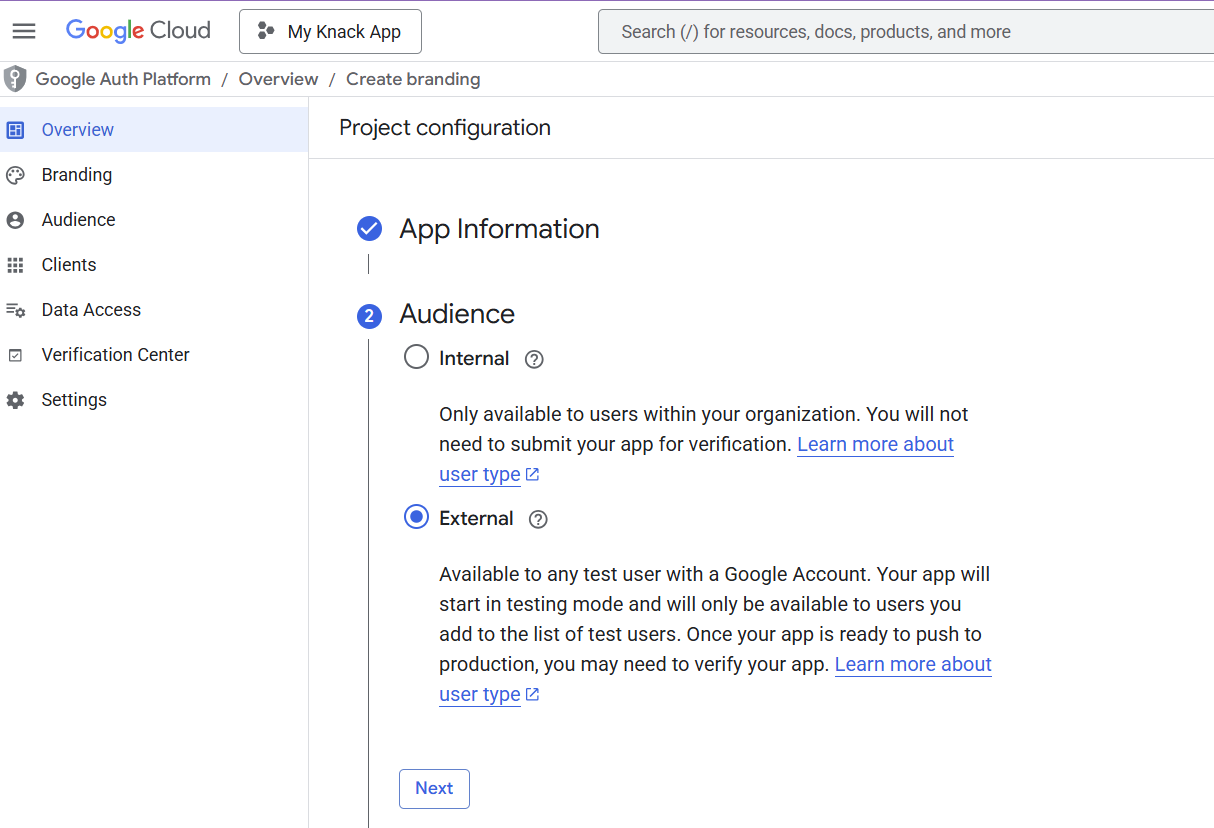Viewport: 1214px width, 828px height.
Task: Collapse the Audience step heading
Action: point(457,314)
